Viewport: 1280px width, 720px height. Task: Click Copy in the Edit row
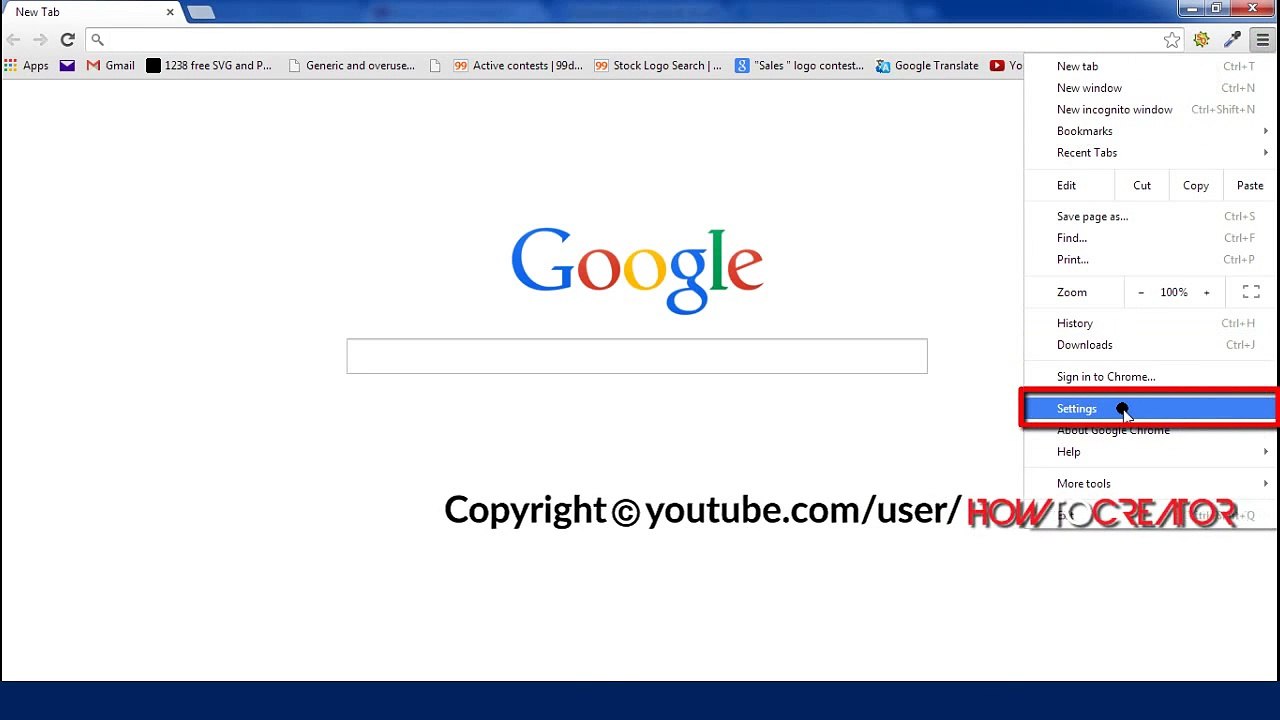[x=1196, y=185]
